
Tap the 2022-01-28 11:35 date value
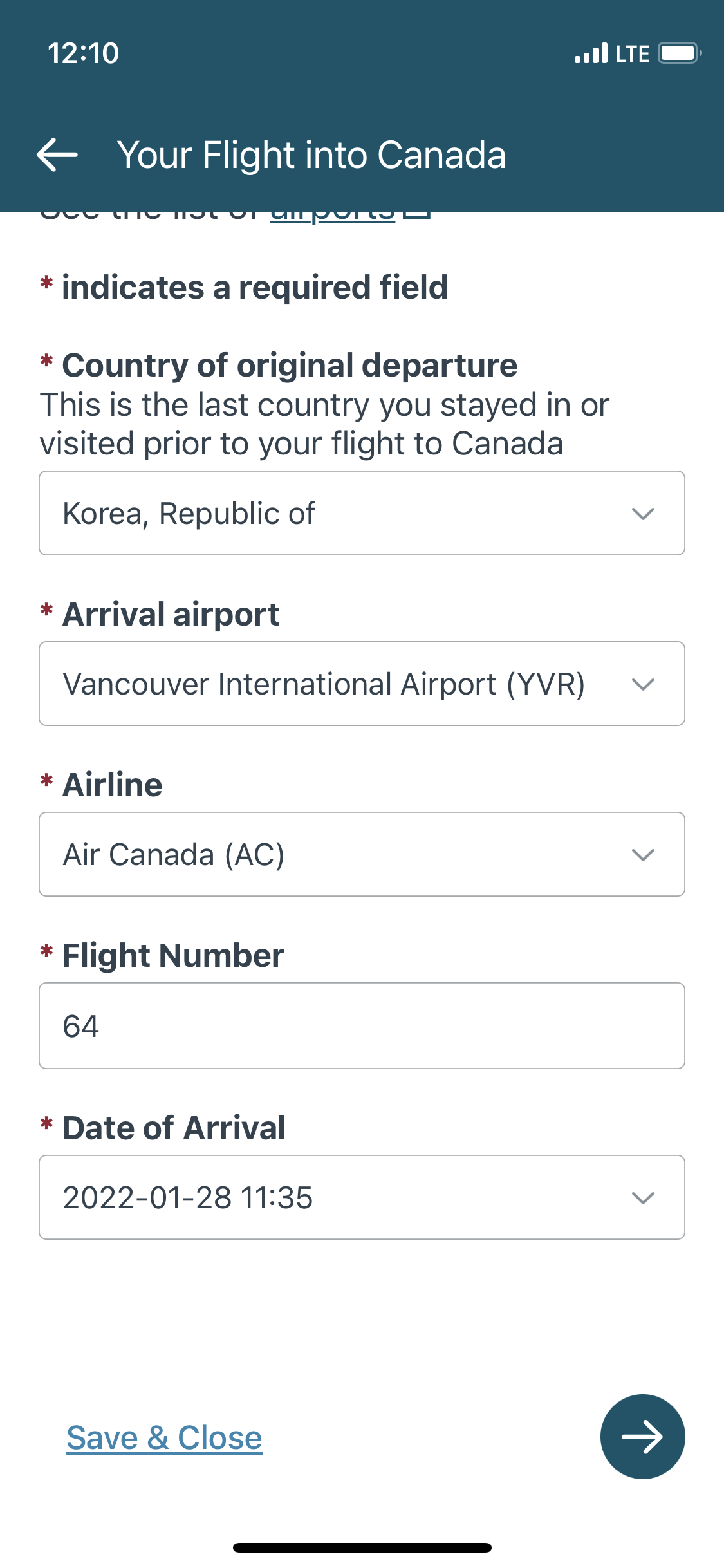point(187,1197)
